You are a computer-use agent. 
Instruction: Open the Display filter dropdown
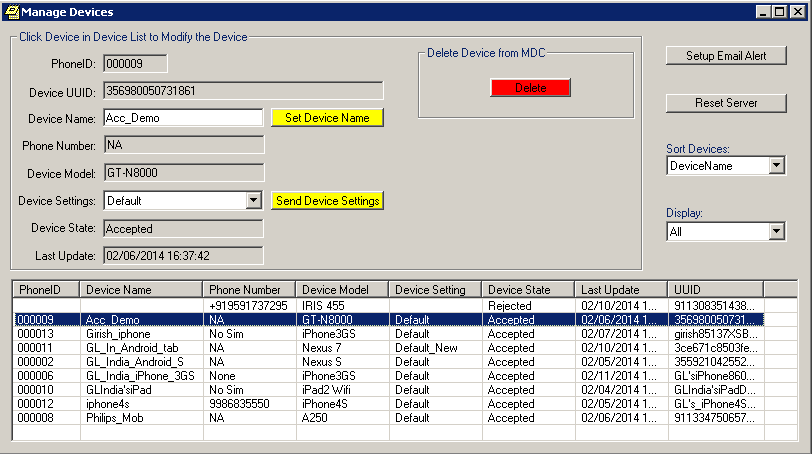776,231
